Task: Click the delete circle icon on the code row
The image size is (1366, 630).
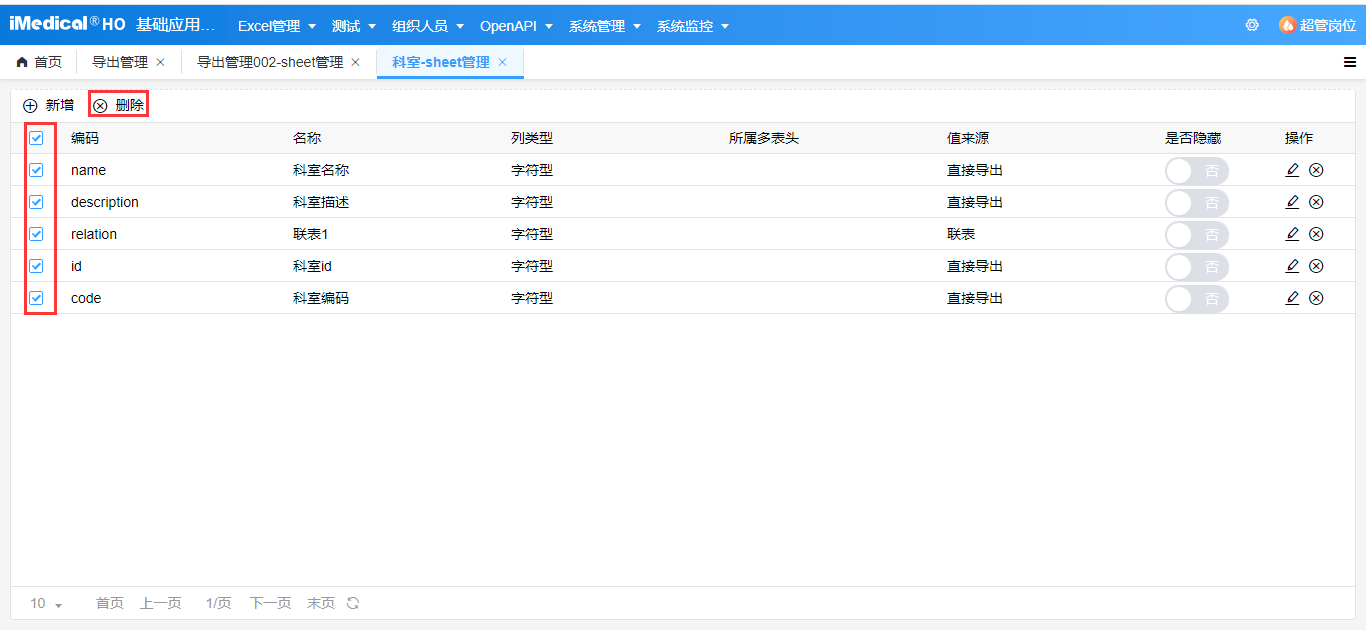Action: pos(1316,298)
